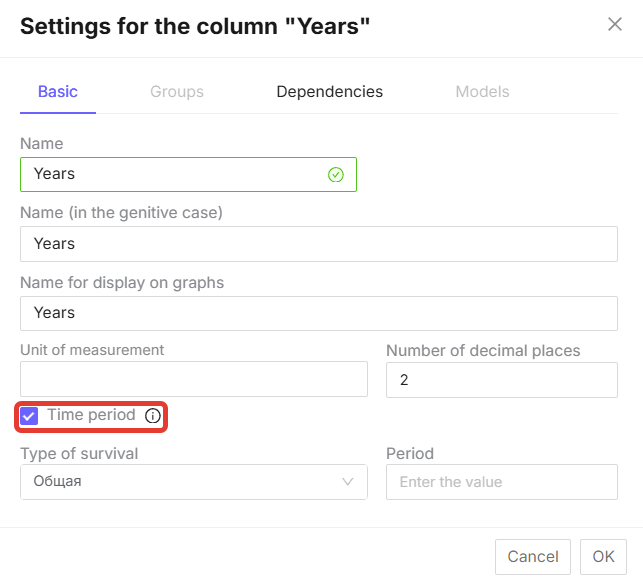Click the Time period info icon
643x582 pixels.
153,416
